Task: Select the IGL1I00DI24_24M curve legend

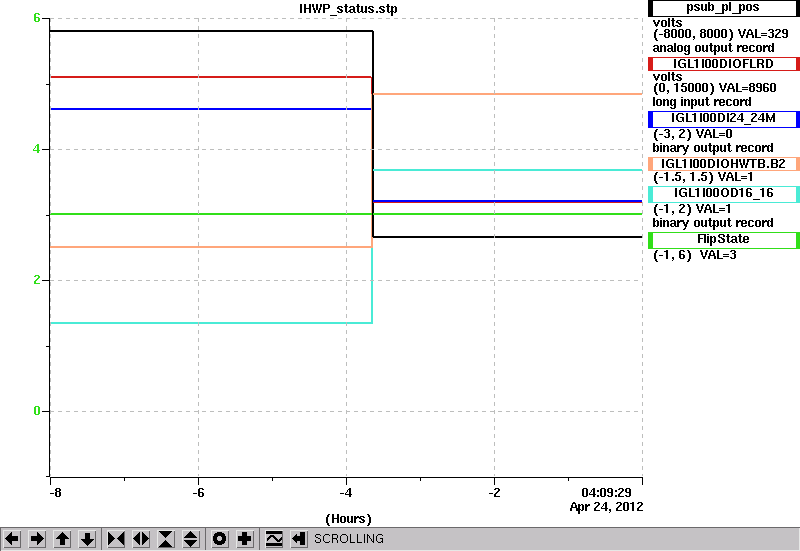Action: point(723,118)
